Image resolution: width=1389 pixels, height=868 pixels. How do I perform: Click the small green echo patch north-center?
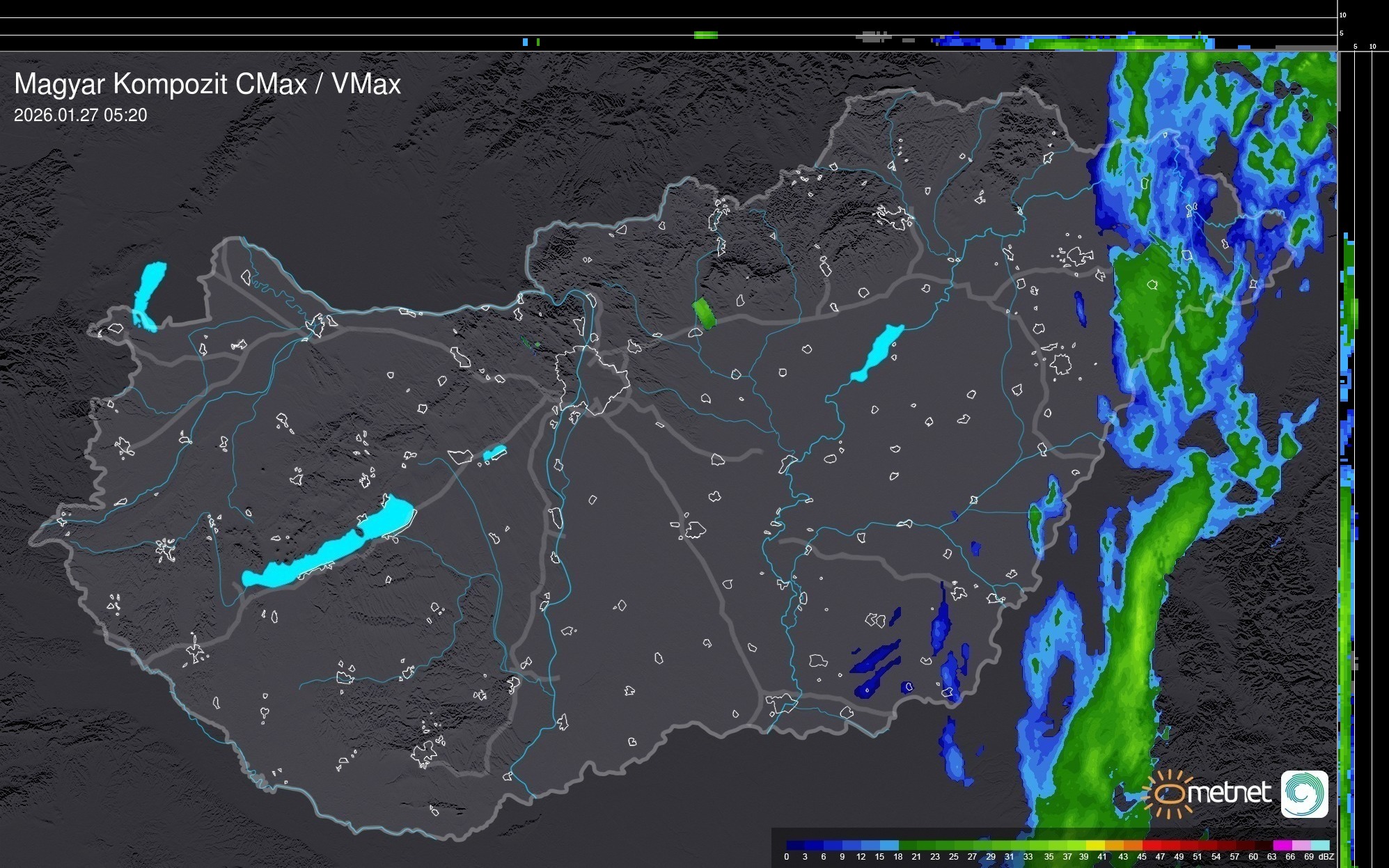point(704,313)
